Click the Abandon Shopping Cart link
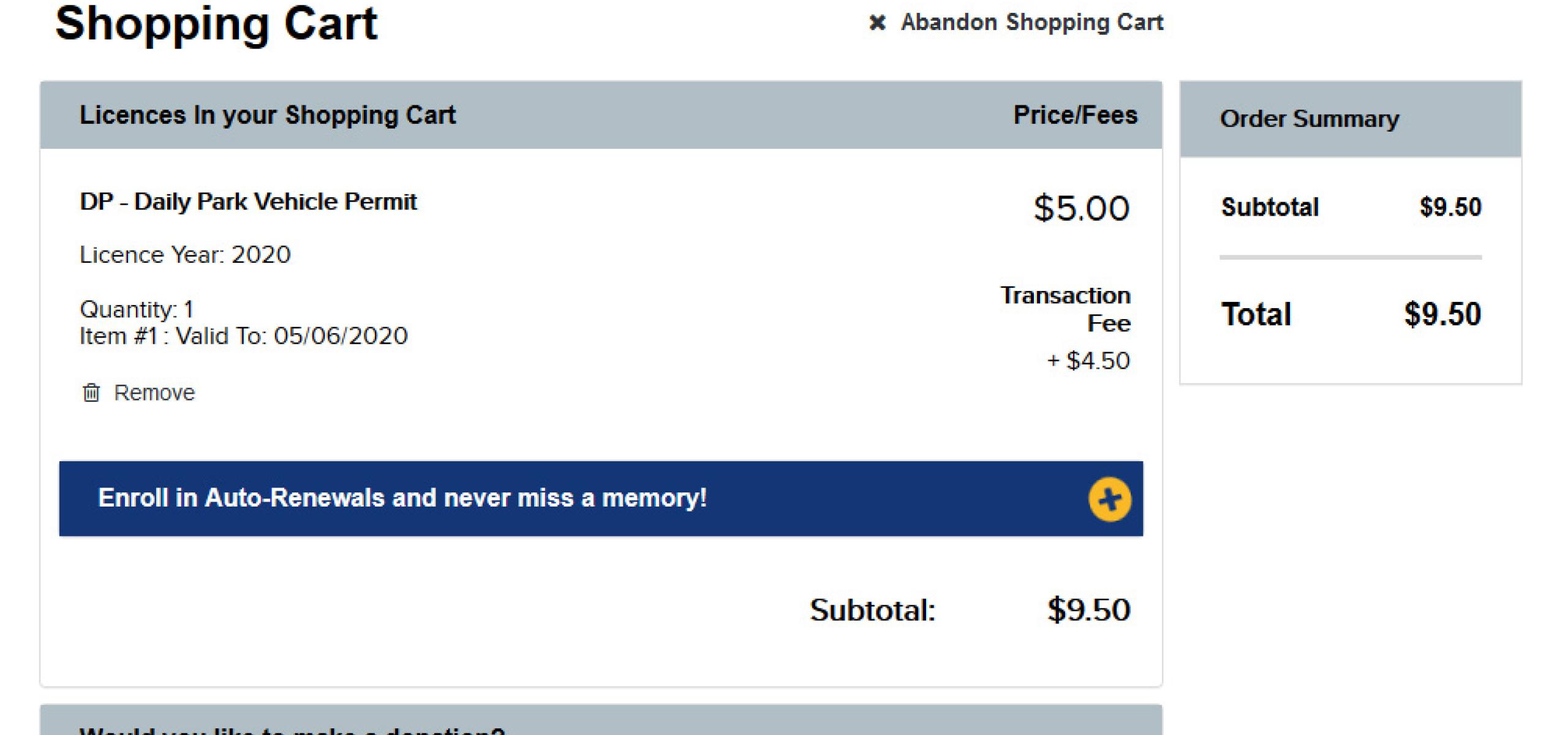Screen dimensions: 1568x735 tap(1031, 23)
